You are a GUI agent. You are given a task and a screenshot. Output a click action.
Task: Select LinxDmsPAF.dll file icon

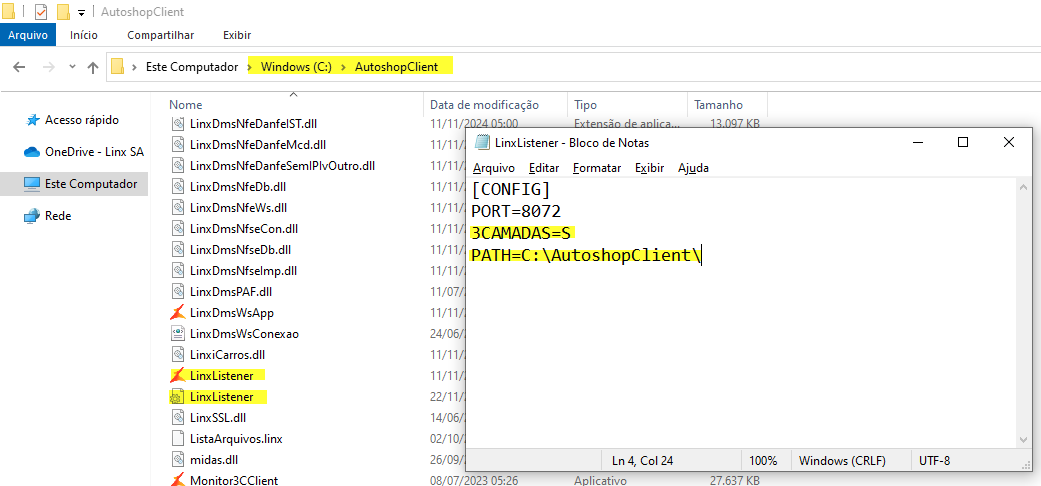pos(177,291)
